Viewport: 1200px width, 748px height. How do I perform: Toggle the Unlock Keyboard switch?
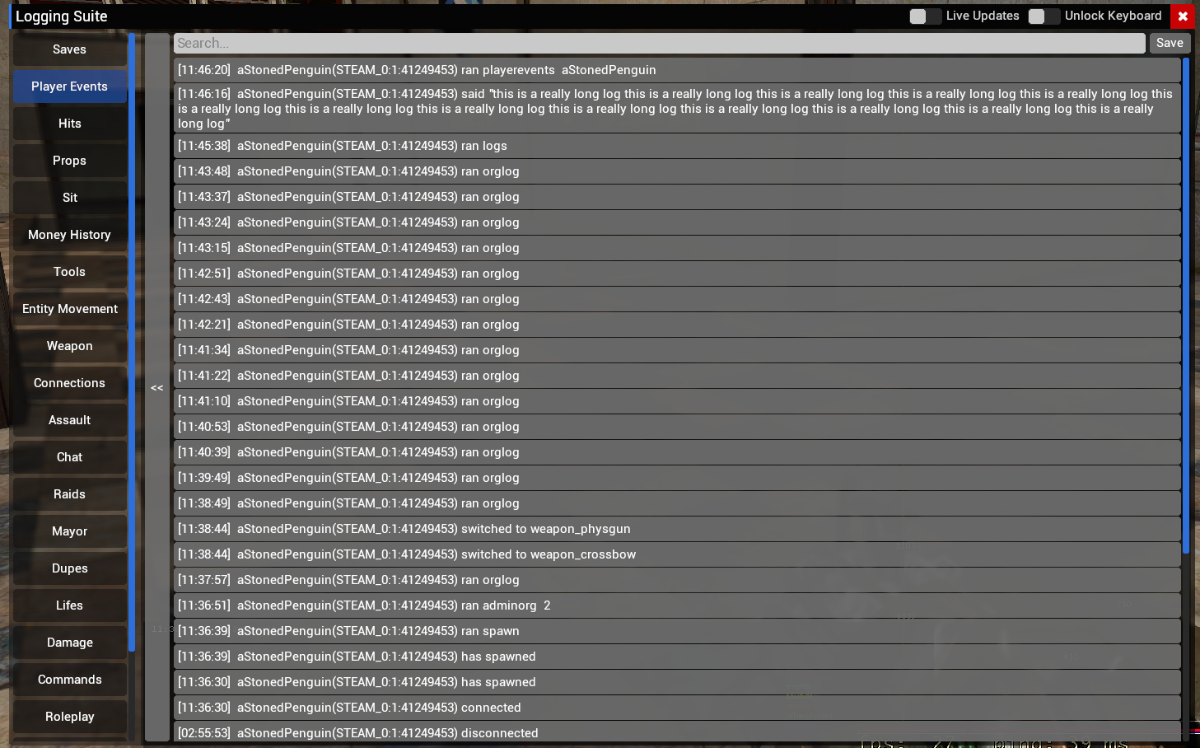point(1046,15)
